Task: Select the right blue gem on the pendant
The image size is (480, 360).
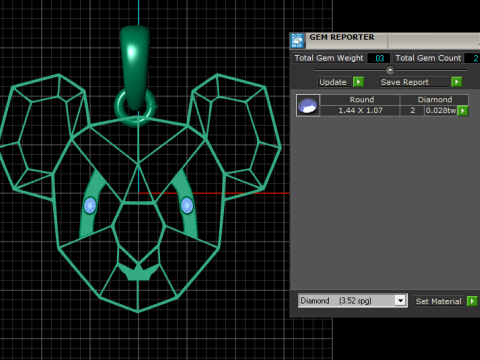Action: (x=187, y=205)
